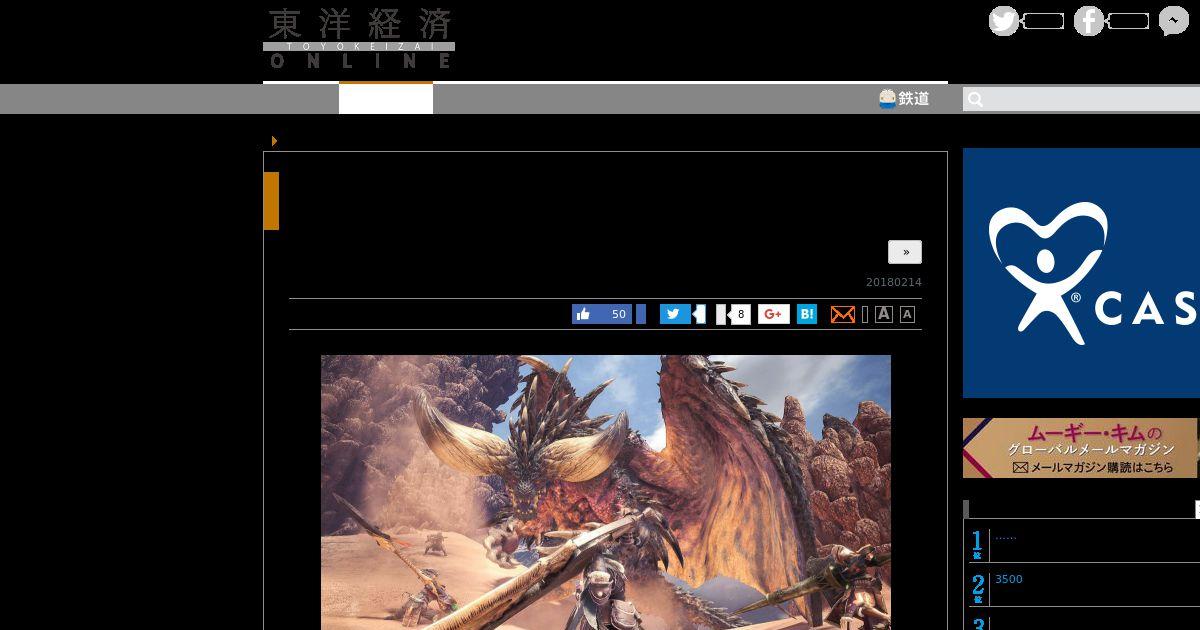Click the search magnifier icon
This screenshot has height=630, width=1200.
pos(976,99)
